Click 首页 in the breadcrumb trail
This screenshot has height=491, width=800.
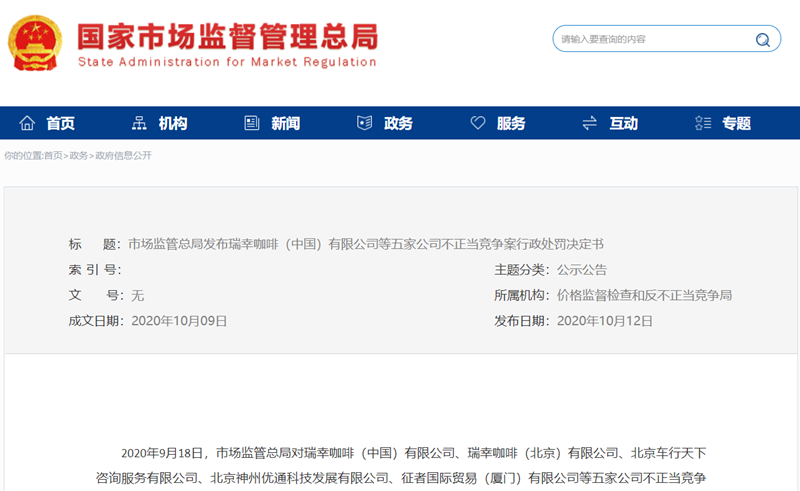53,156
